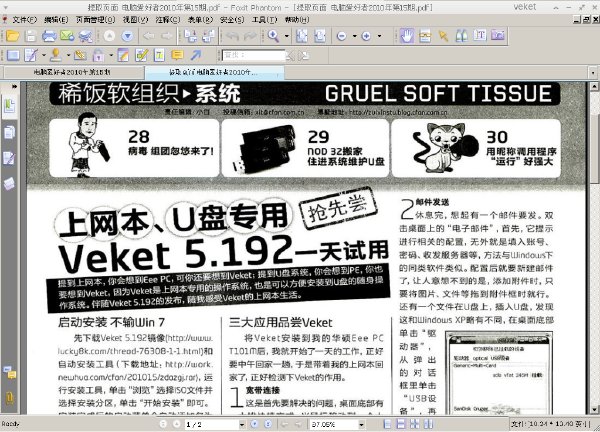Click the vertical scrollbar up arrow

(x=595, y=86)
